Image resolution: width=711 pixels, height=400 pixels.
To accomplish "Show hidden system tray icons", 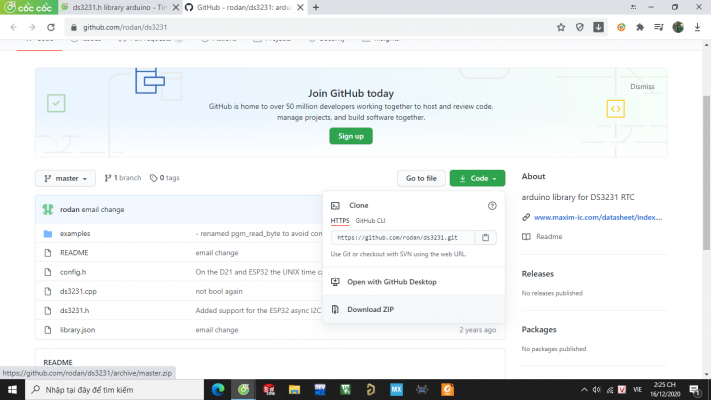I will point(584,390).
